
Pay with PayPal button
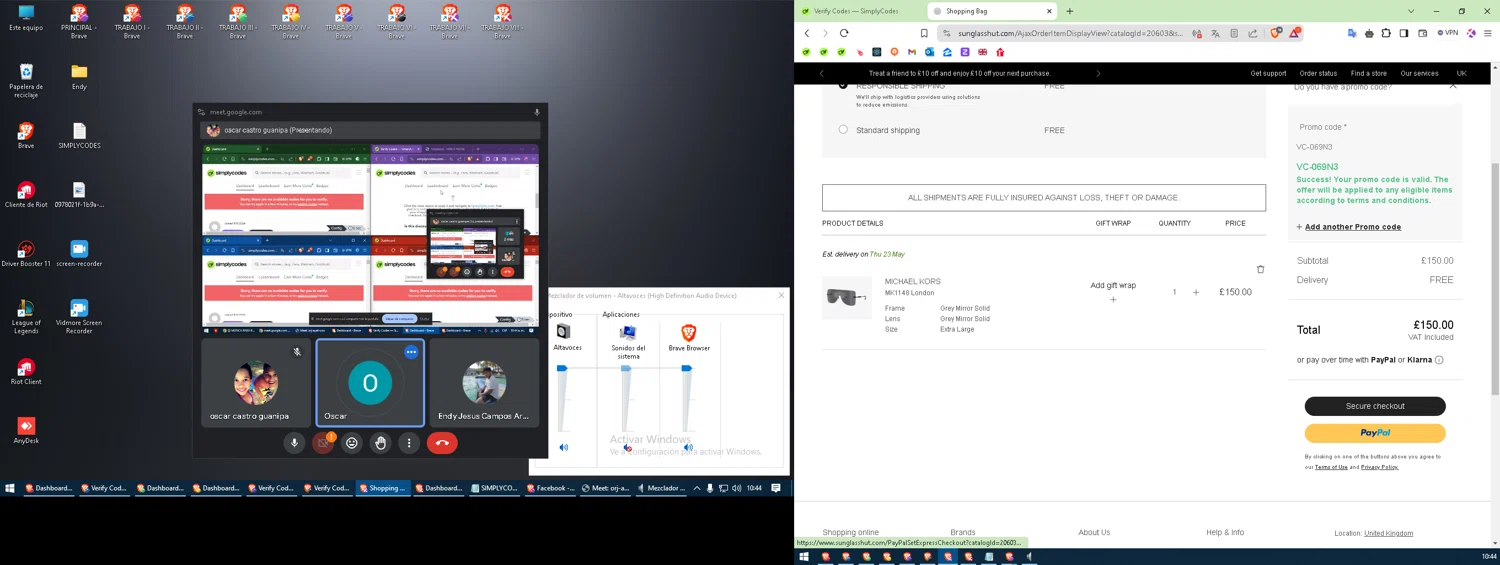pos(1375,433)
